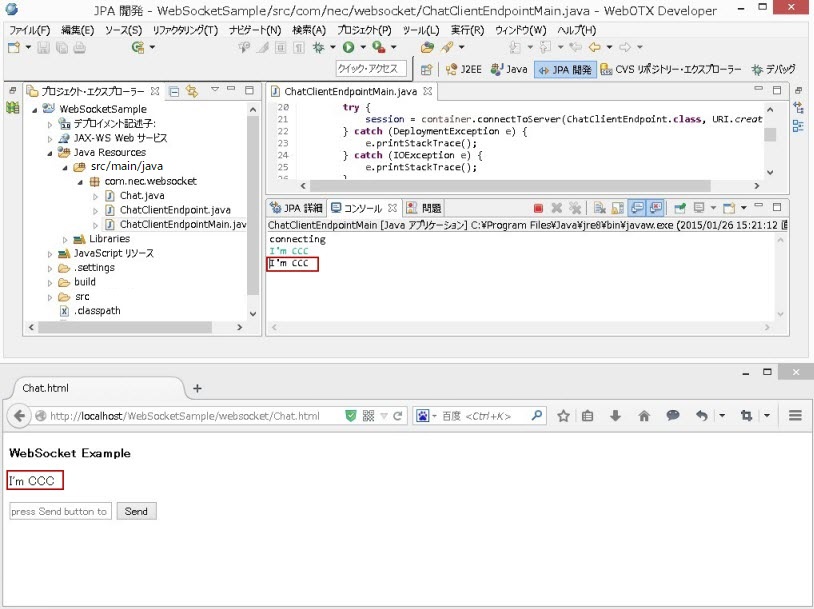The width and height of the screenshot is (814, 609).
Task: Click the Debug bug icon in toolbar
Action: [x=320, y=47]
